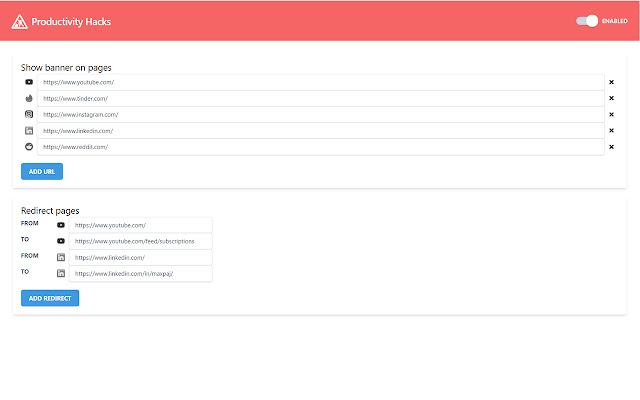Remove the youtube.com banner URL
640x400 pixels.
click(611, 82)
